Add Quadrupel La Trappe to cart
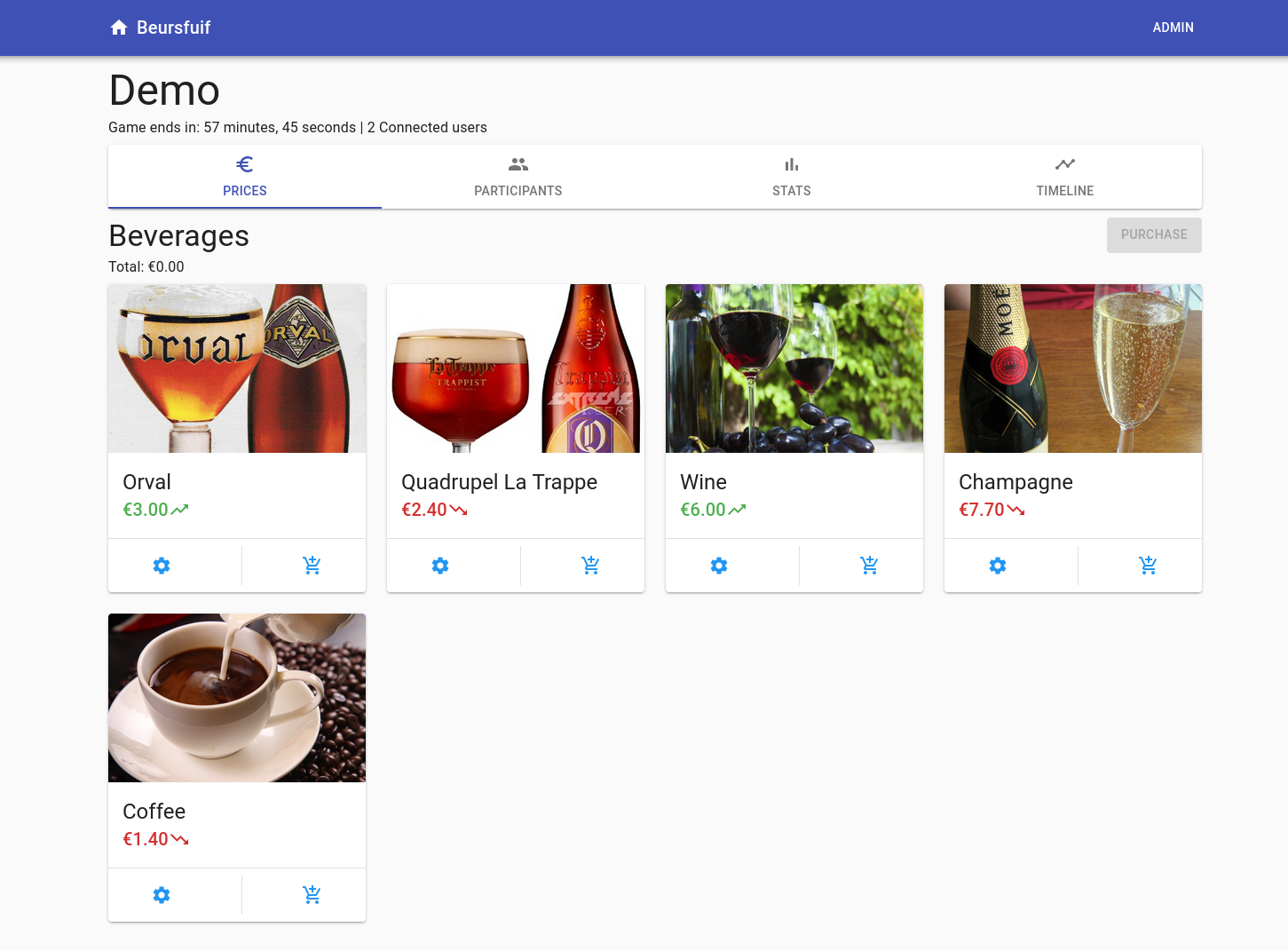 (x=590, y=565)
